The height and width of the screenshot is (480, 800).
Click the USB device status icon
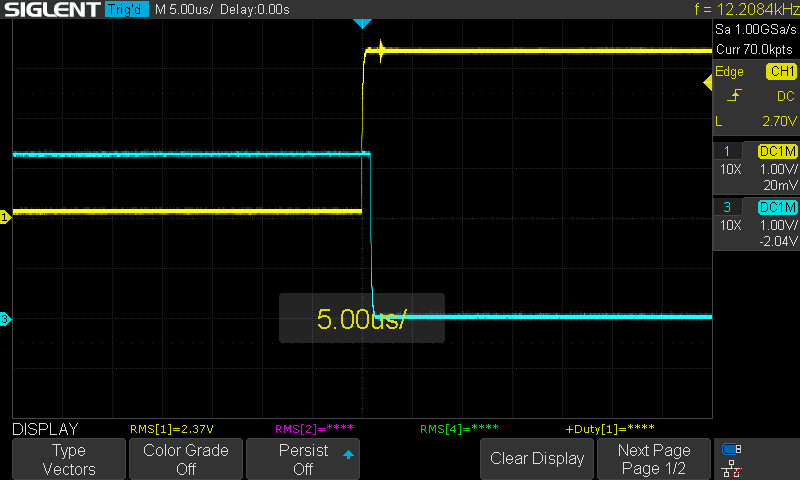click(x=732, y=449)
